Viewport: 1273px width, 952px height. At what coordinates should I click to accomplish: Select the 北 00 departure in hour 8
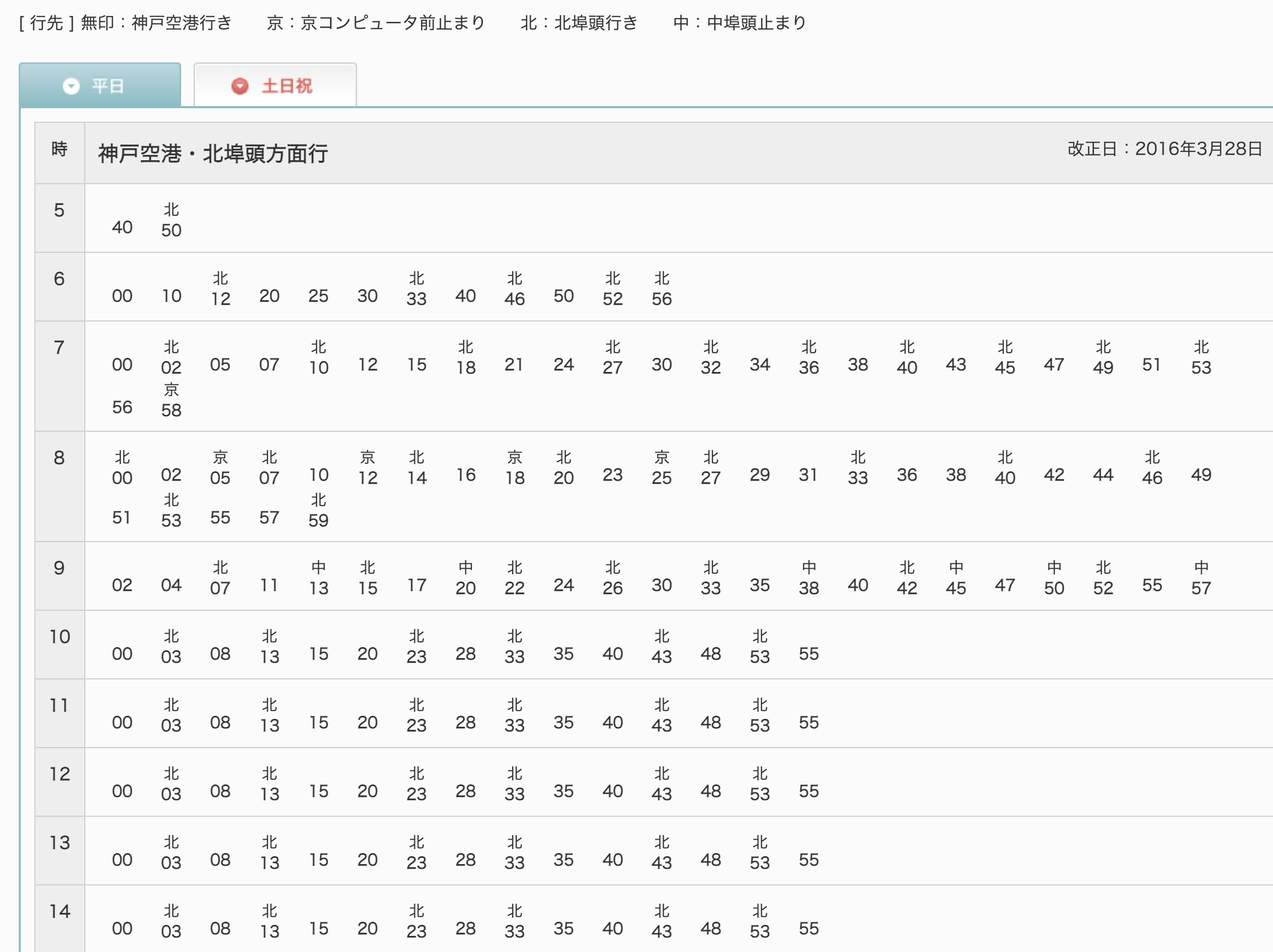(x=122, y=468)
